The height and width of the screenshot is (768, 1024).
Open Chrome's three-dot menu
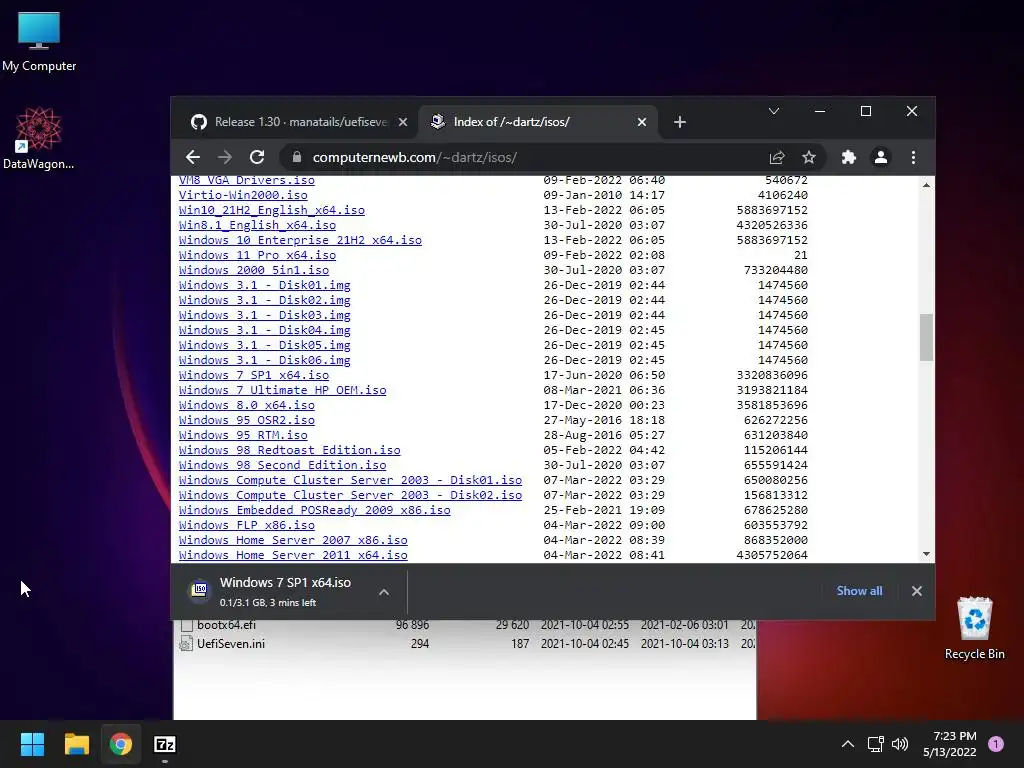pyautogui.click(x=913, y=157)
